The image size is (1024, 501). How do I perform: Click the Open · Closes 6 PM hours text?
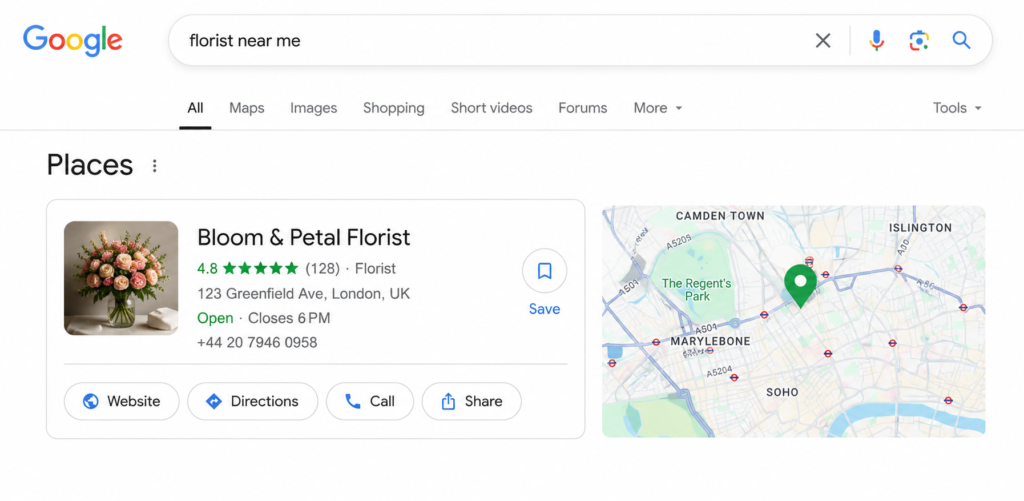point(264,318)
